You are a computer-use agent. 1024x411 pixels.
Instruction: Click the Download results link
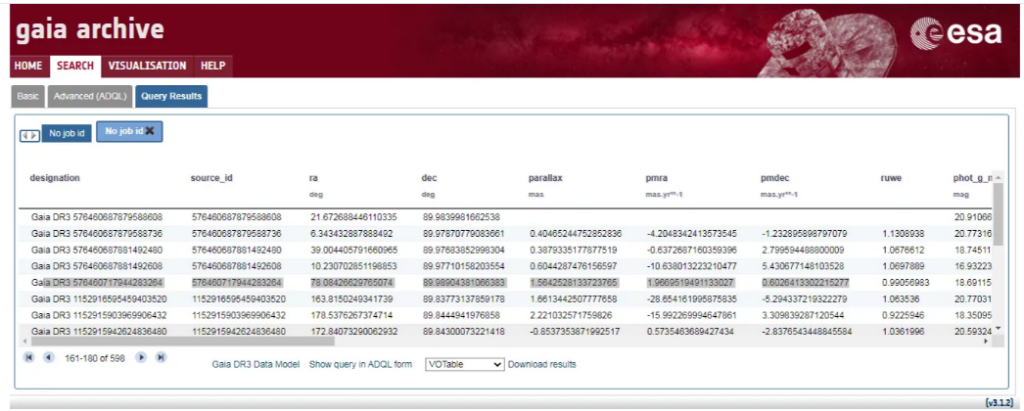pyautogui.click(x=541, y=365)
